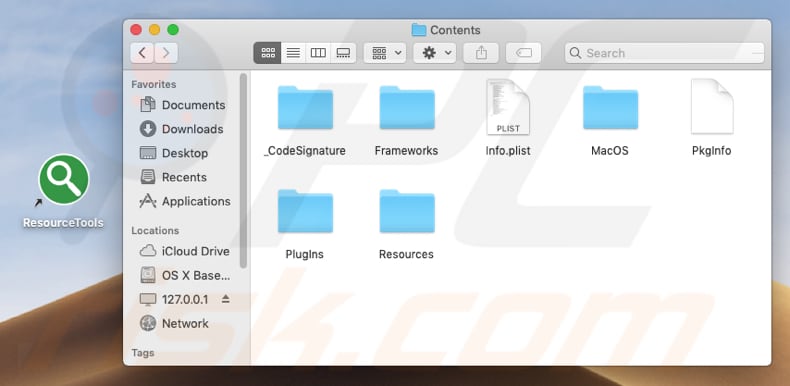Open Network in the sidebar
Viewport: 790px width, 386px height.
click(x=174, y=324)
